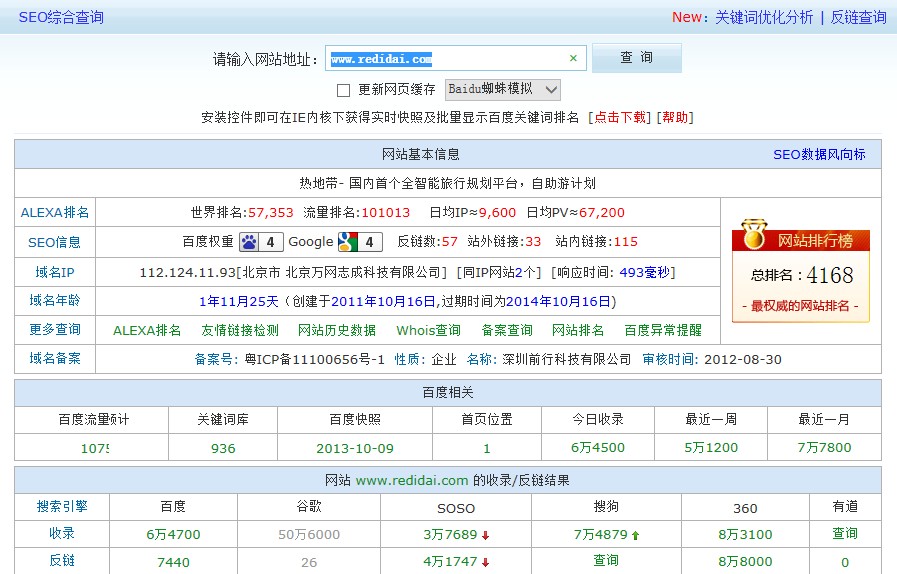Click the 最近一周 value 5万1200

point(711,448)
